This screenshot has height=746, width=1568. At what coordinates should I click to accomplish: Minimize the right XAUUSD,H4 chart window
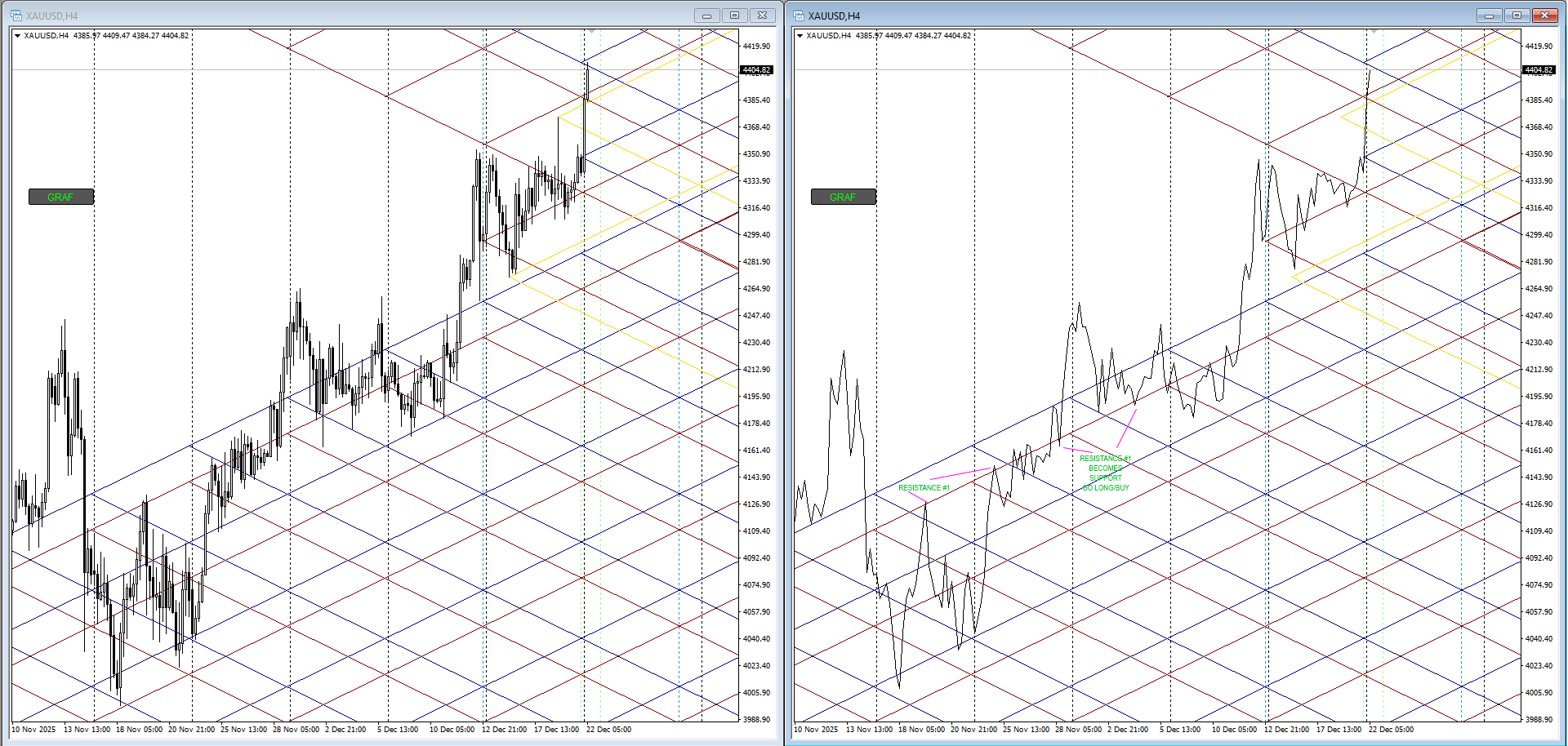pyautogui.click(x=1489, y=16)
